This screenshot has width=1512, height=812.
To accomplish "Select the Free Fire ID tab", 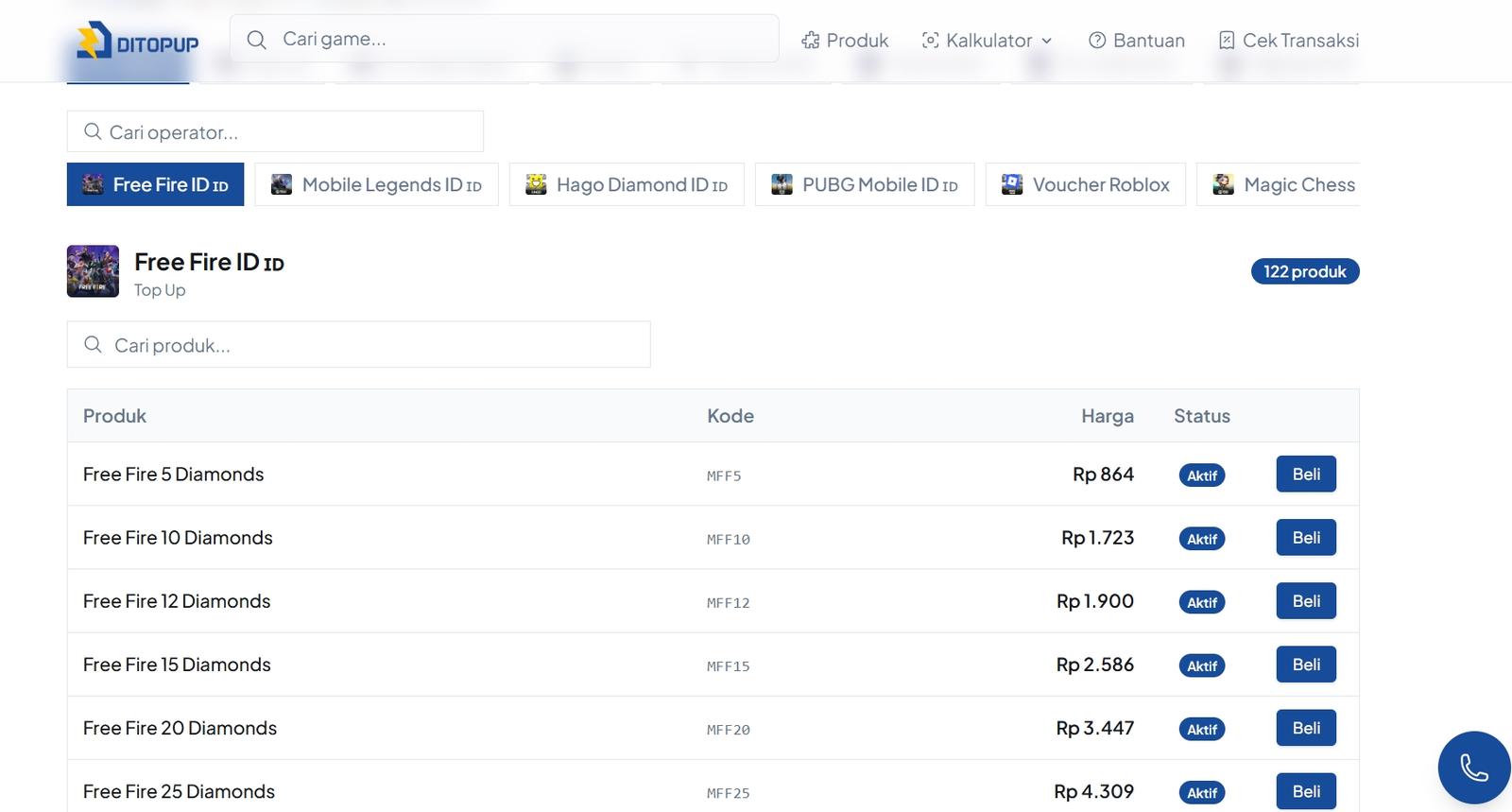I will [156, 184].
